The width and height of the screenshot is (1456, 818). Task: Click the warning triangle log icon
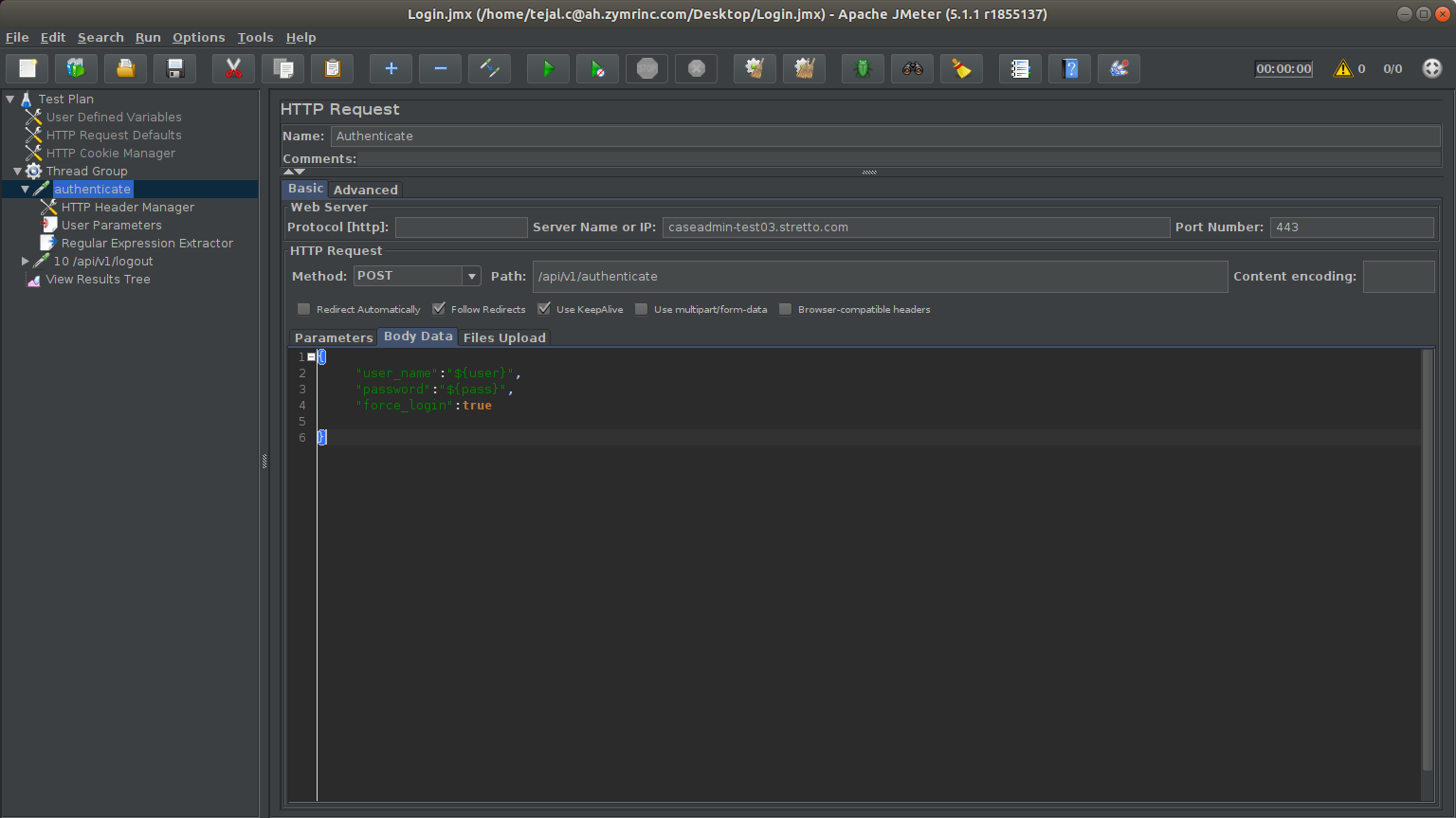(x=1343, y=68)
